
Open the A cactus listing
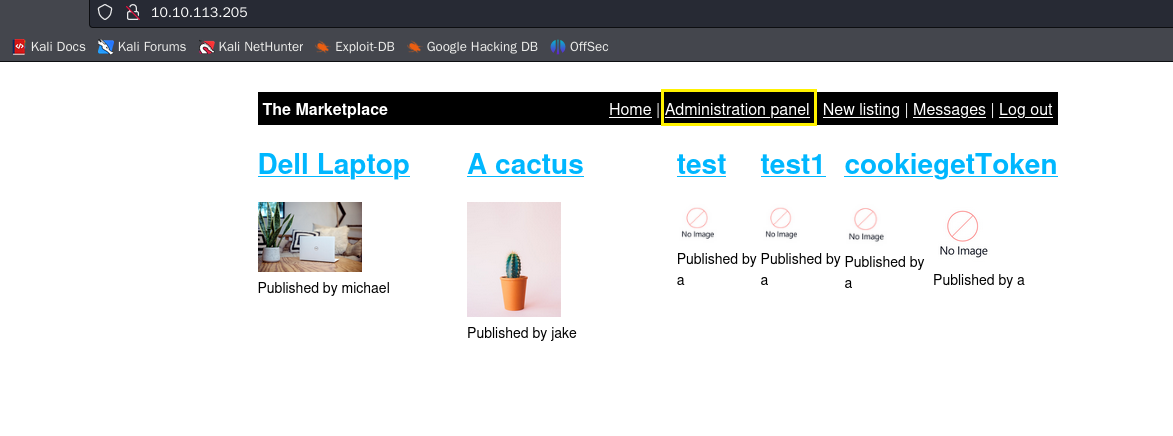525,164
